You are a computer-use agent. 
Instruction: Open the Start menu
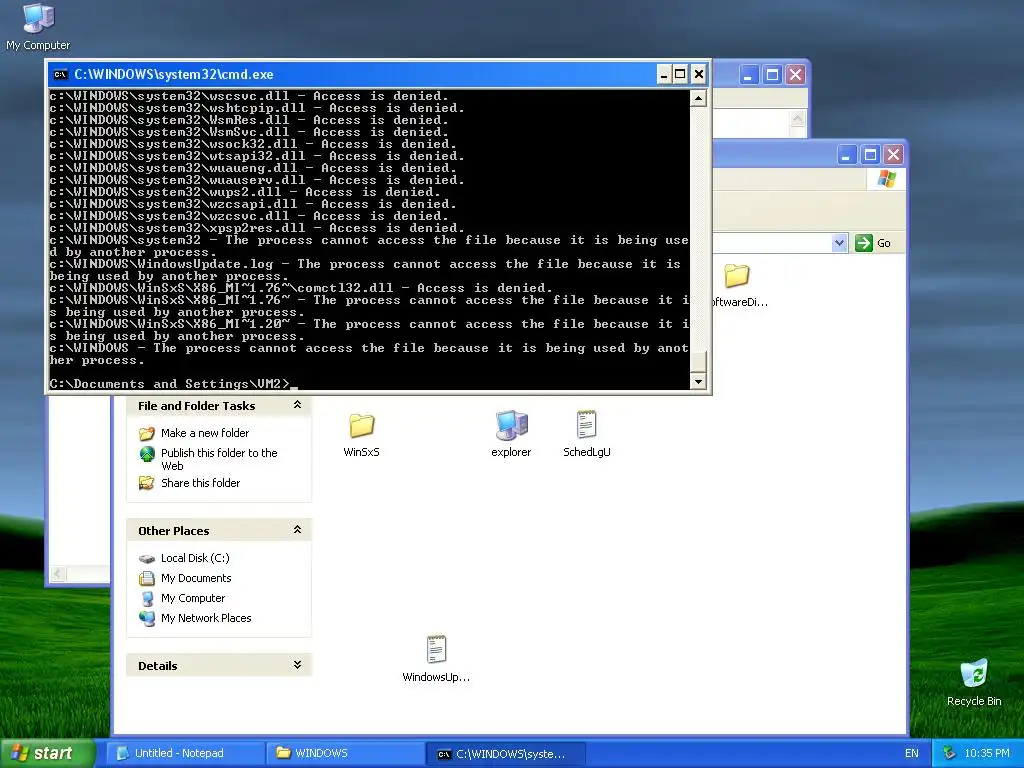[x=47, y=753]
